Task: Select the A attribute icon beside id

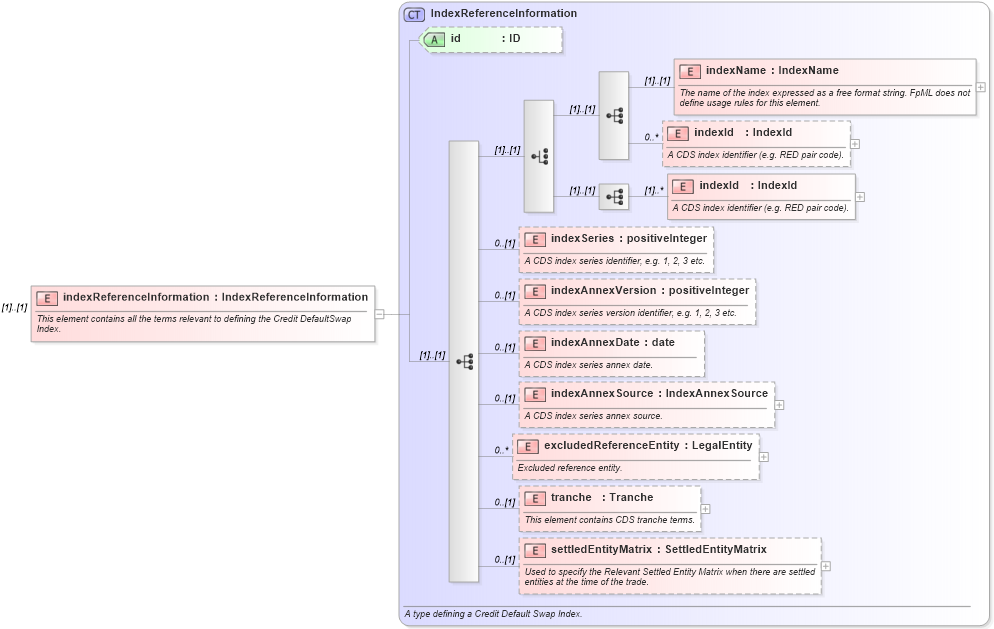Action: point(436,39)
